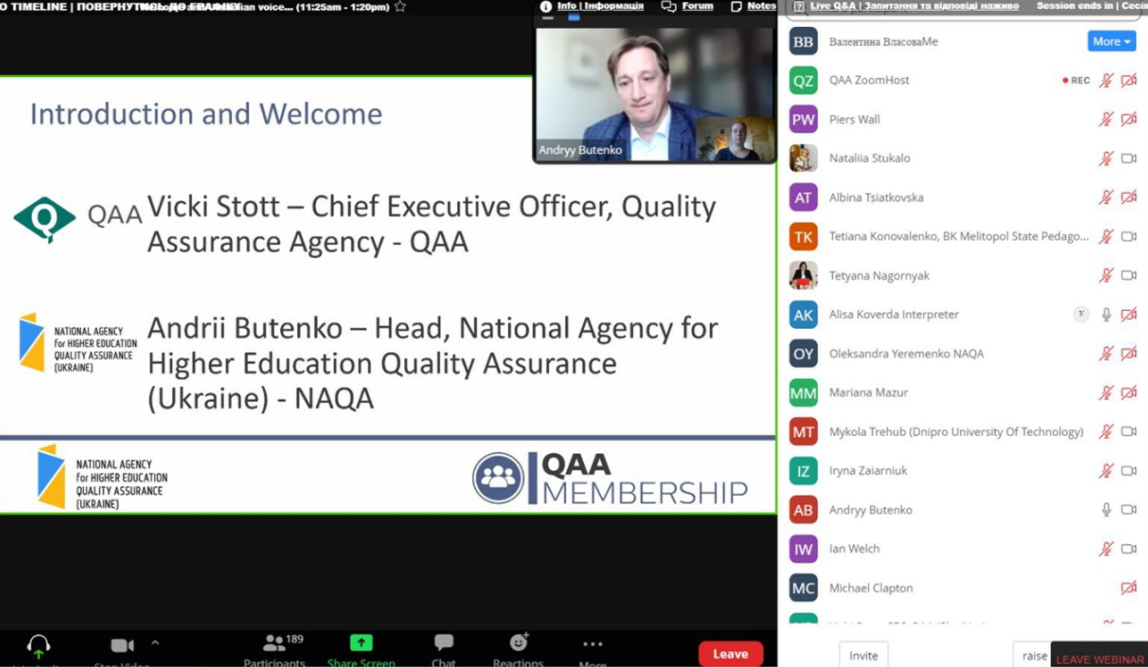Click the muted mic icon for Mykola Trehub
This screenshot has width=1148, height=667.
point(1106,432)
